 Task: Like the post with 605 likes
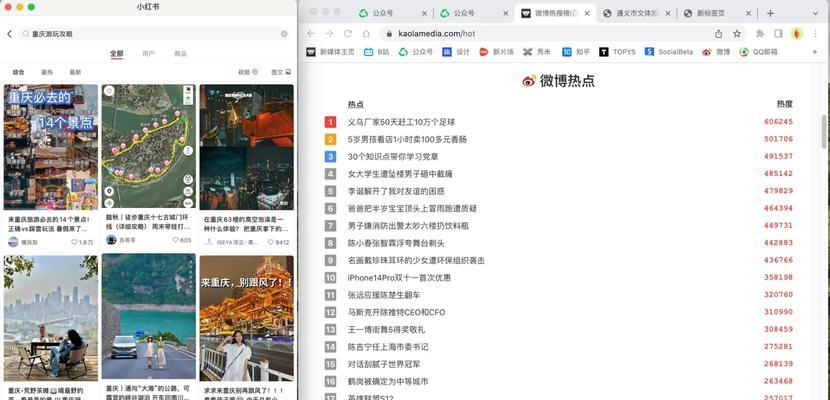pos(175,240)
